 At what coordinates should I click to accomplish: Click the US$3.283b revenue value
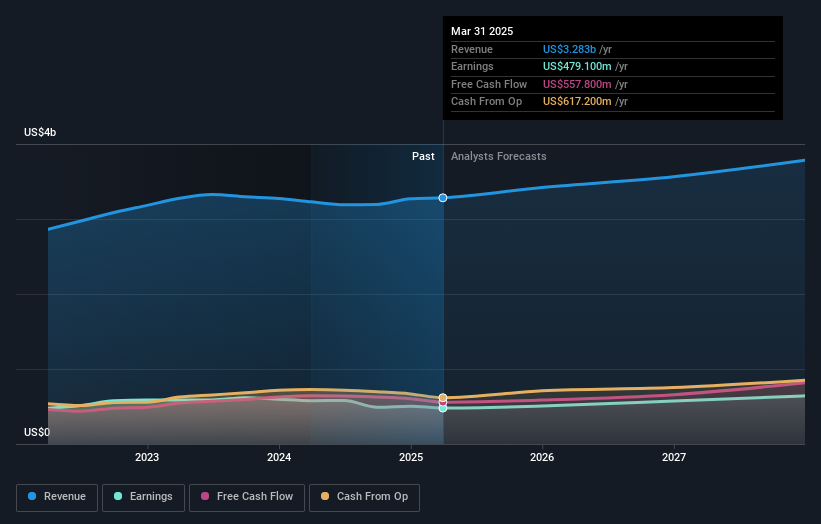click(x=569, y=49)
